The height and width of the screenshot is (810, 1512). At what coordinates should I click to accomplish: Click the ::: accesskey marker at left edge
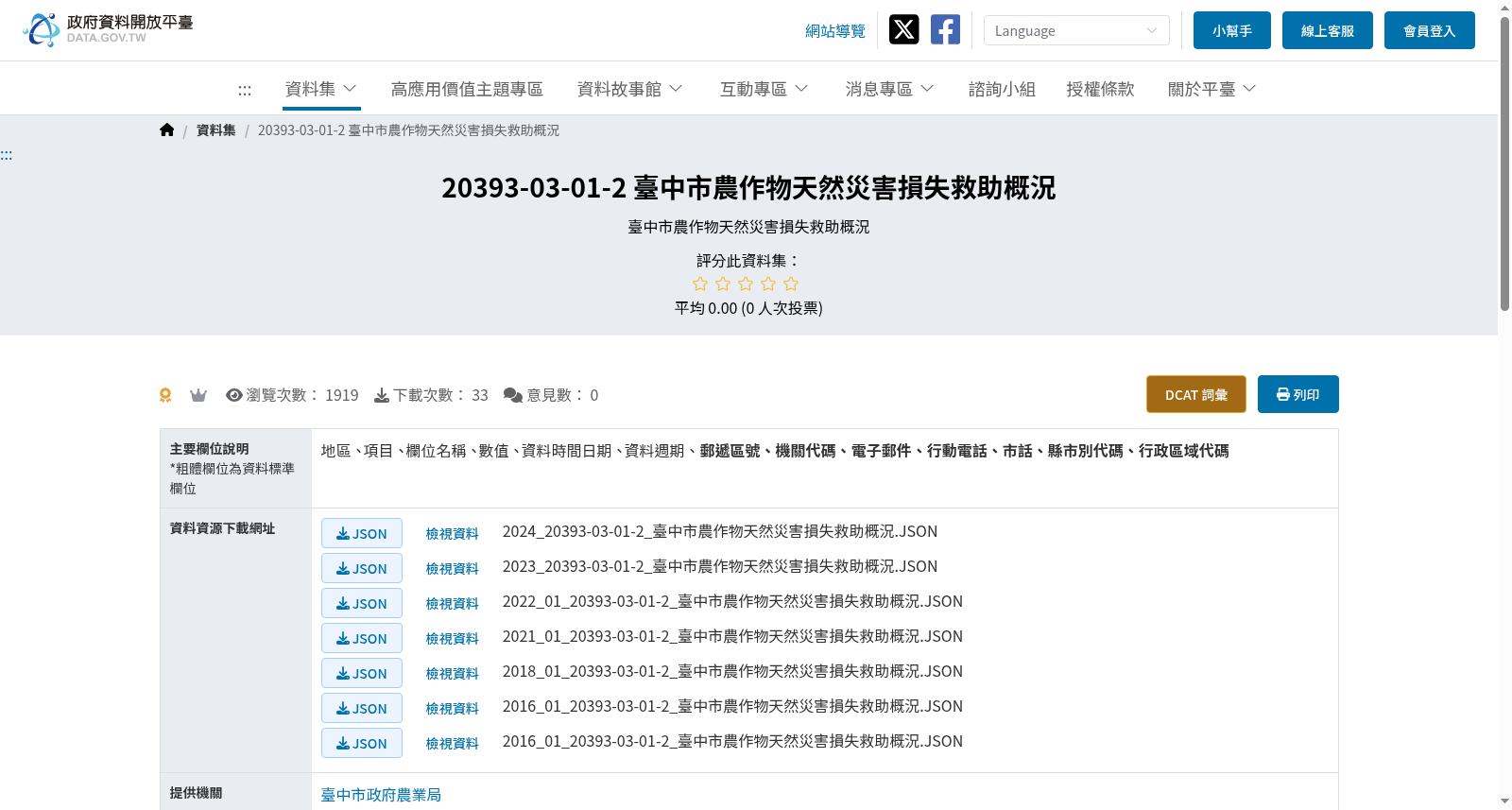pyautogui.click(x=7, y=155)
